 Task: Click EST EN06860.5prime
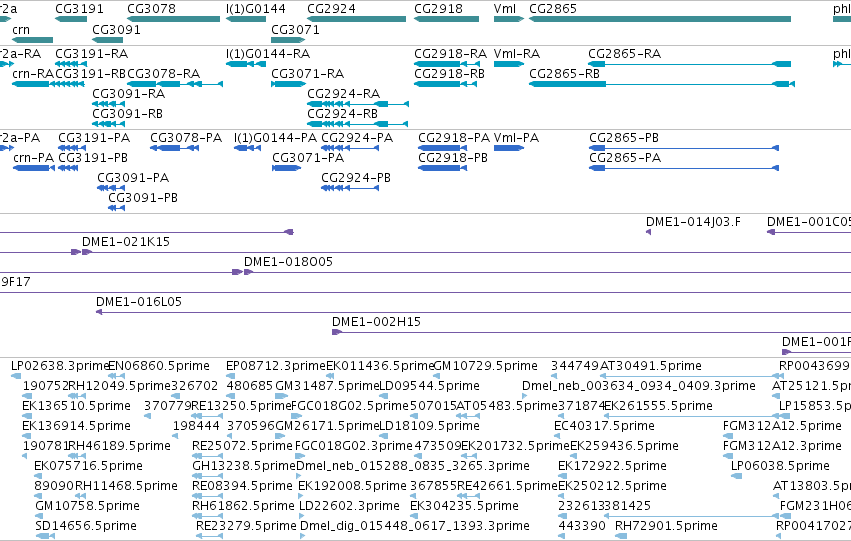pyautogui.click(x=159, y=366)
